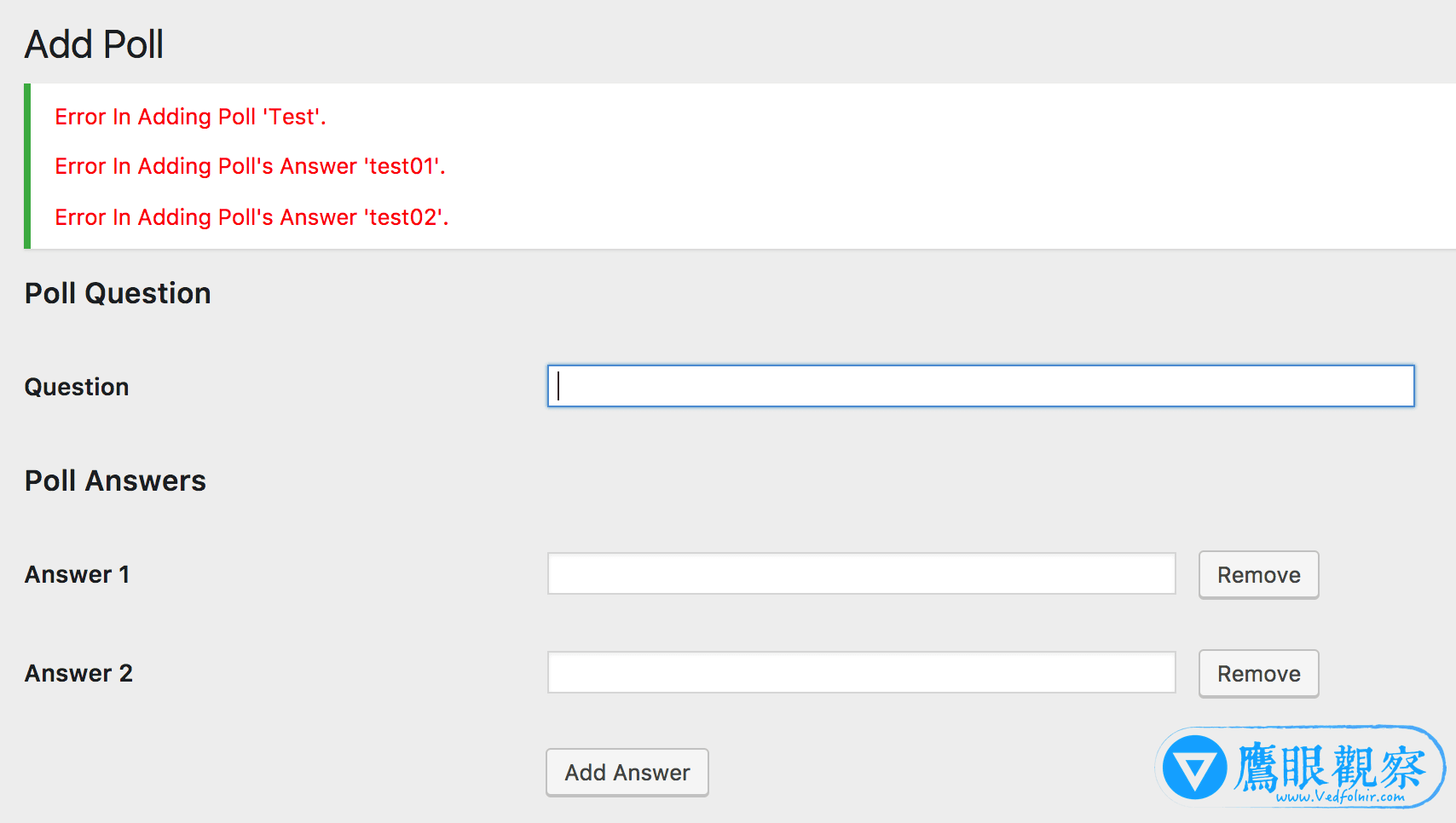1456x823 pixels.
Task: Click the Answer 2 label
Action: (x=78, y=673)
